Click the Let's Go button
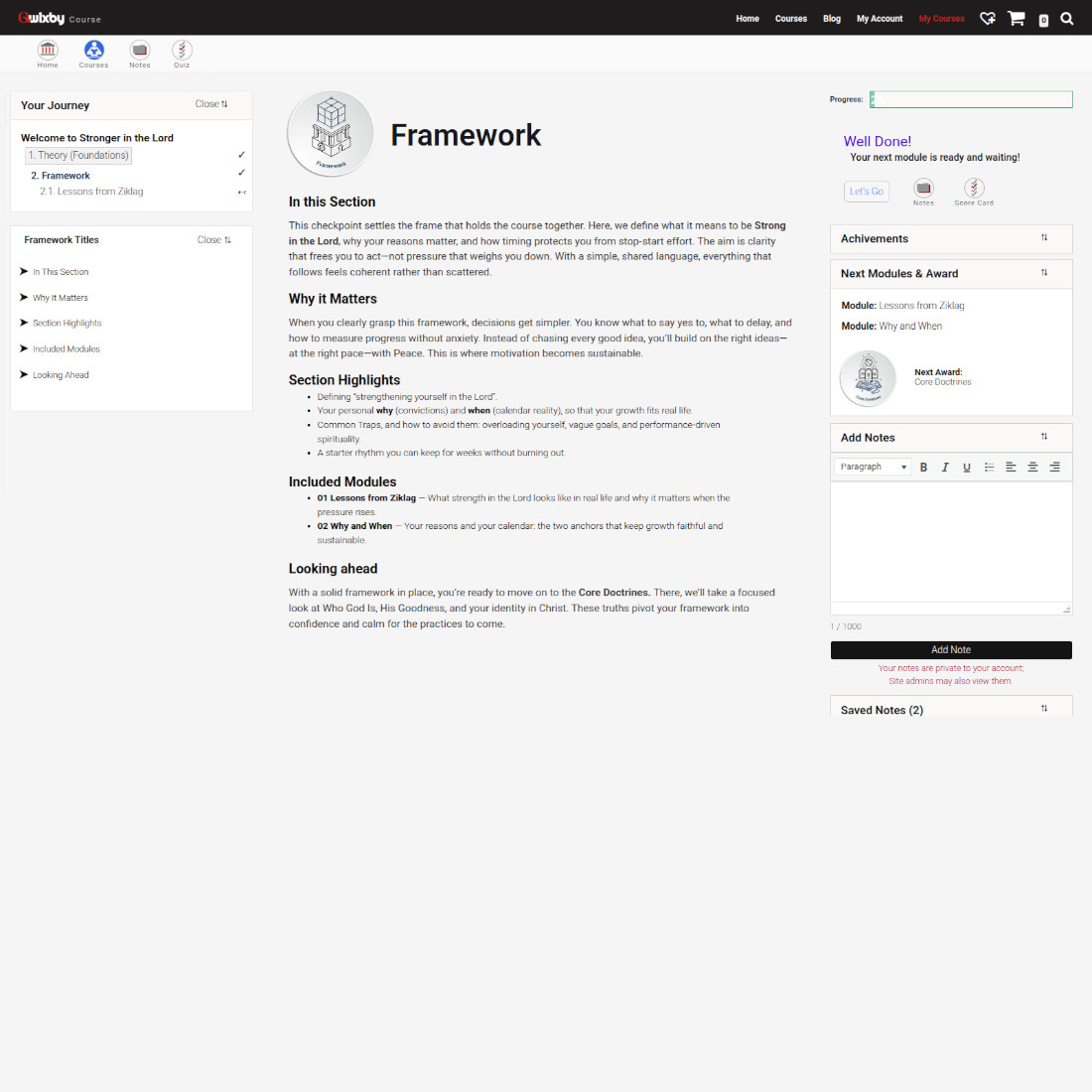Viewport: 1092px width, 1092px height. [866, 192]
